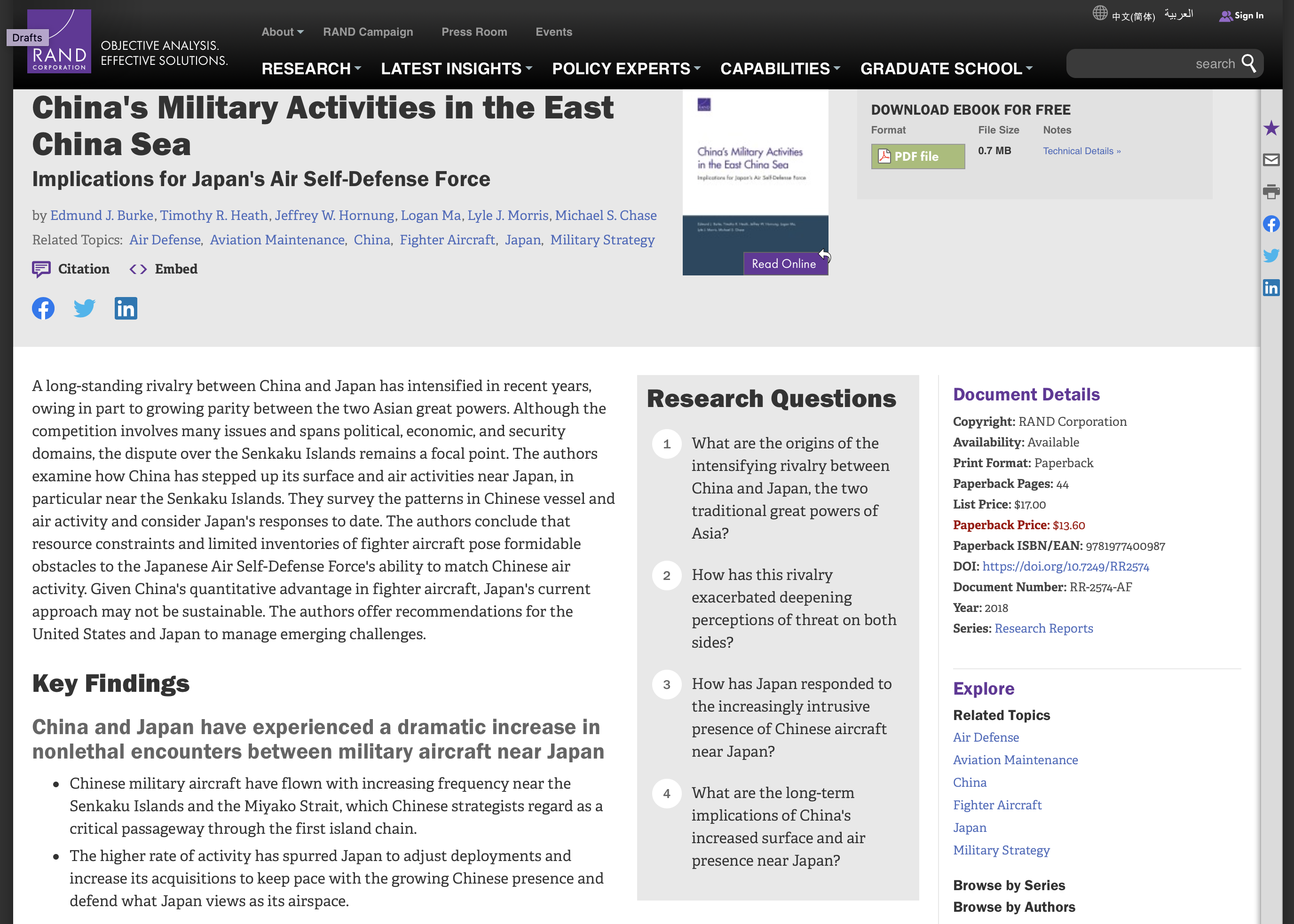Click the search magnifier icon
Viewport: 1294px width, 924px height.
click(1248, 63)
